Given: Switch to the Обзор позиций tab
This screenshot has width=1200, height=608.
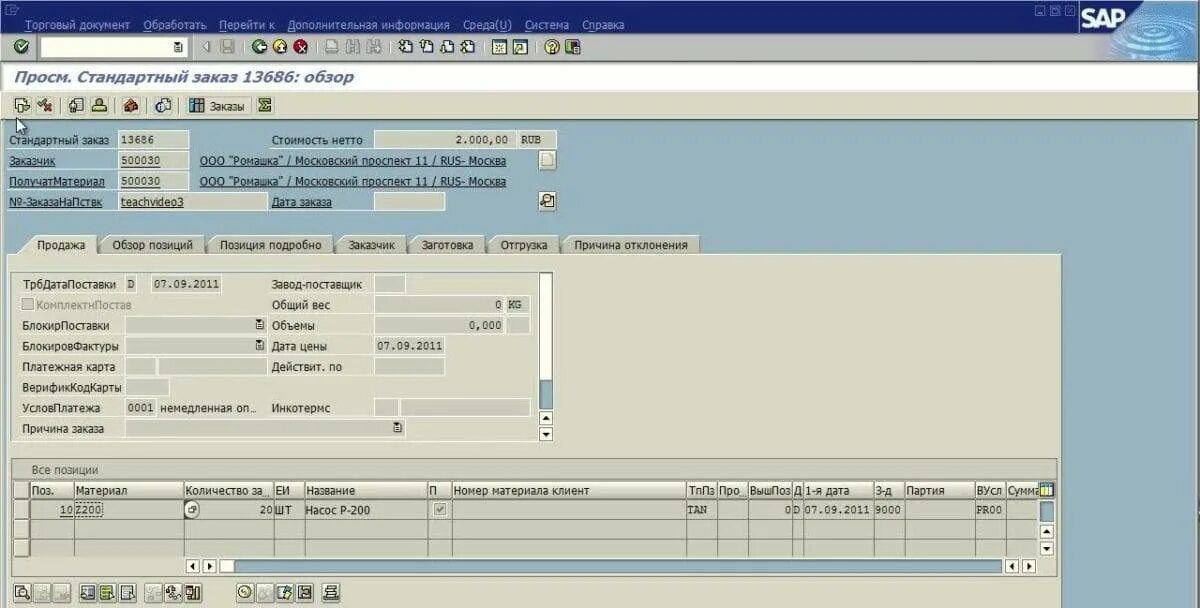Looking at the screenshot, I should point(152,244).
